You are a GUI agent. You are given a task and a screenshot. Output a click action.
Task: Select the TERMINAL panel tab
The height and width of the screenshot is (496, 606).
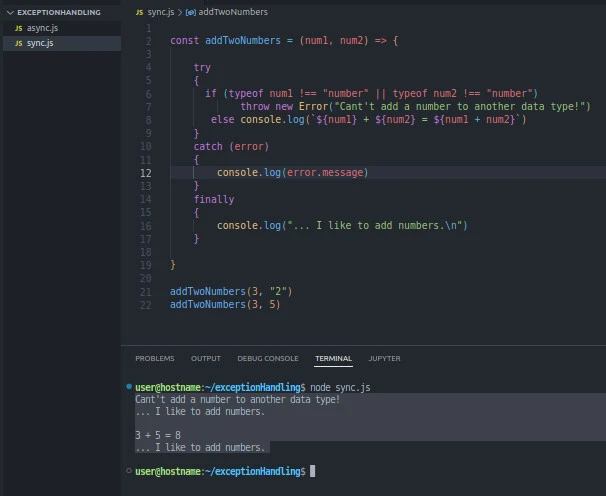[333, 358]
